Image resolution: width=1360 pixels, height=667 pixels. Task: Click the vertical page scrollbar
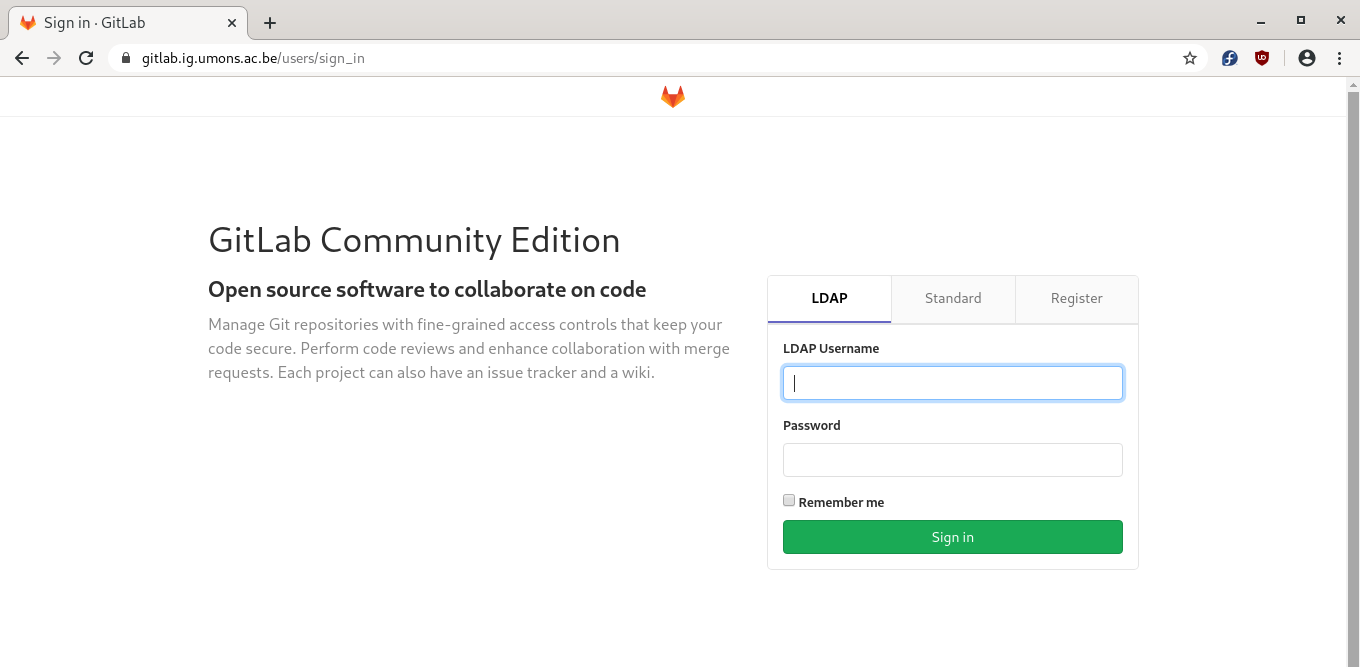1353,370
